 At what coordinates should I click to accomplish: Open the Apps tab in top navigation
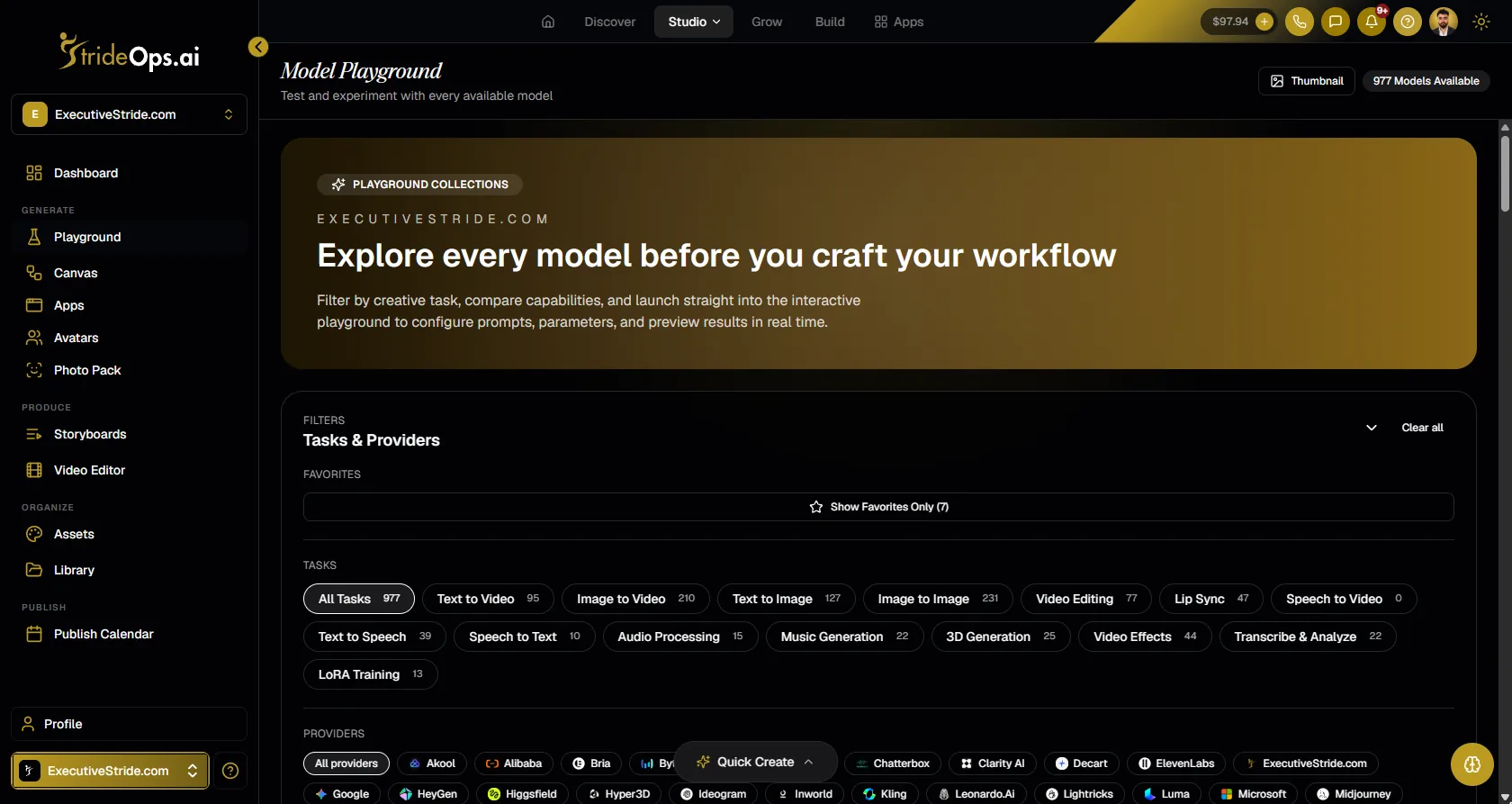[899, 22]
